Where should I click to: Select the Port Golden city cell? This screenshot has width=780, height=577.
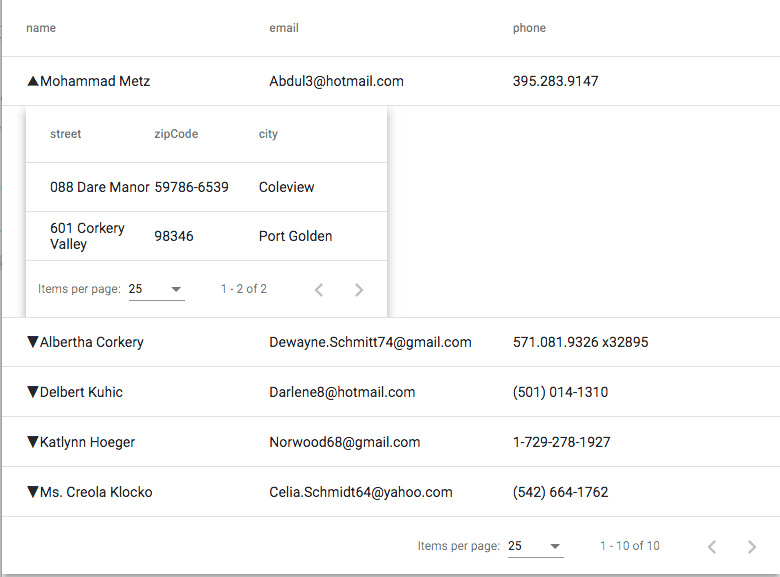tap(295, 236)
